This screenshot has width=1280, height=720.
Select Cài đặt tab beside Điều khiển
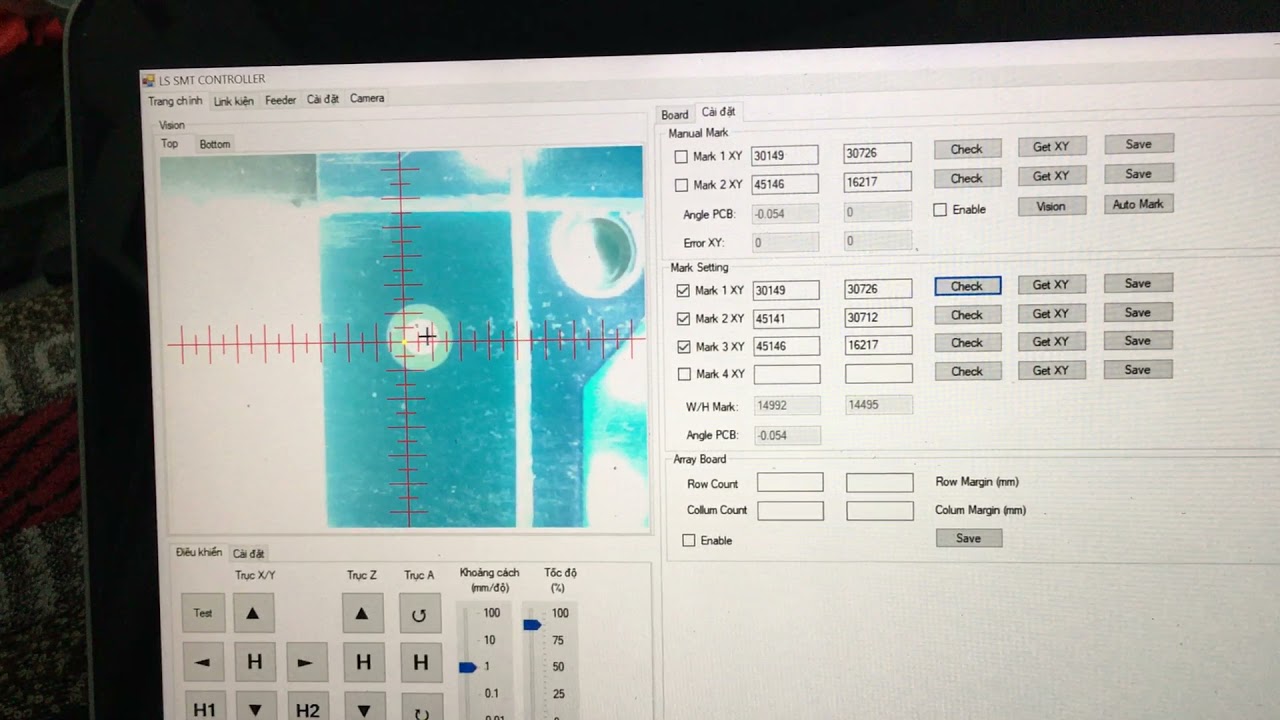pos(249,553)
